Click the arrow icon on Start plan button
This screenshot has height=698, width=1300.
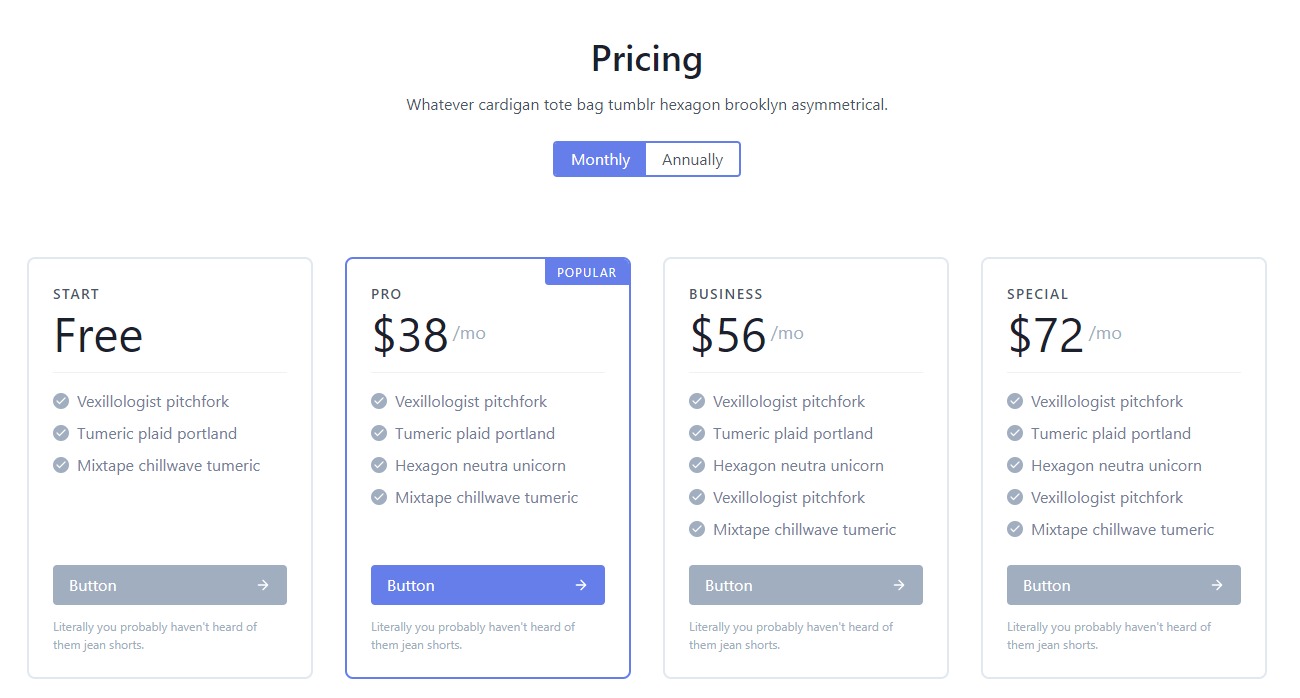263,585
